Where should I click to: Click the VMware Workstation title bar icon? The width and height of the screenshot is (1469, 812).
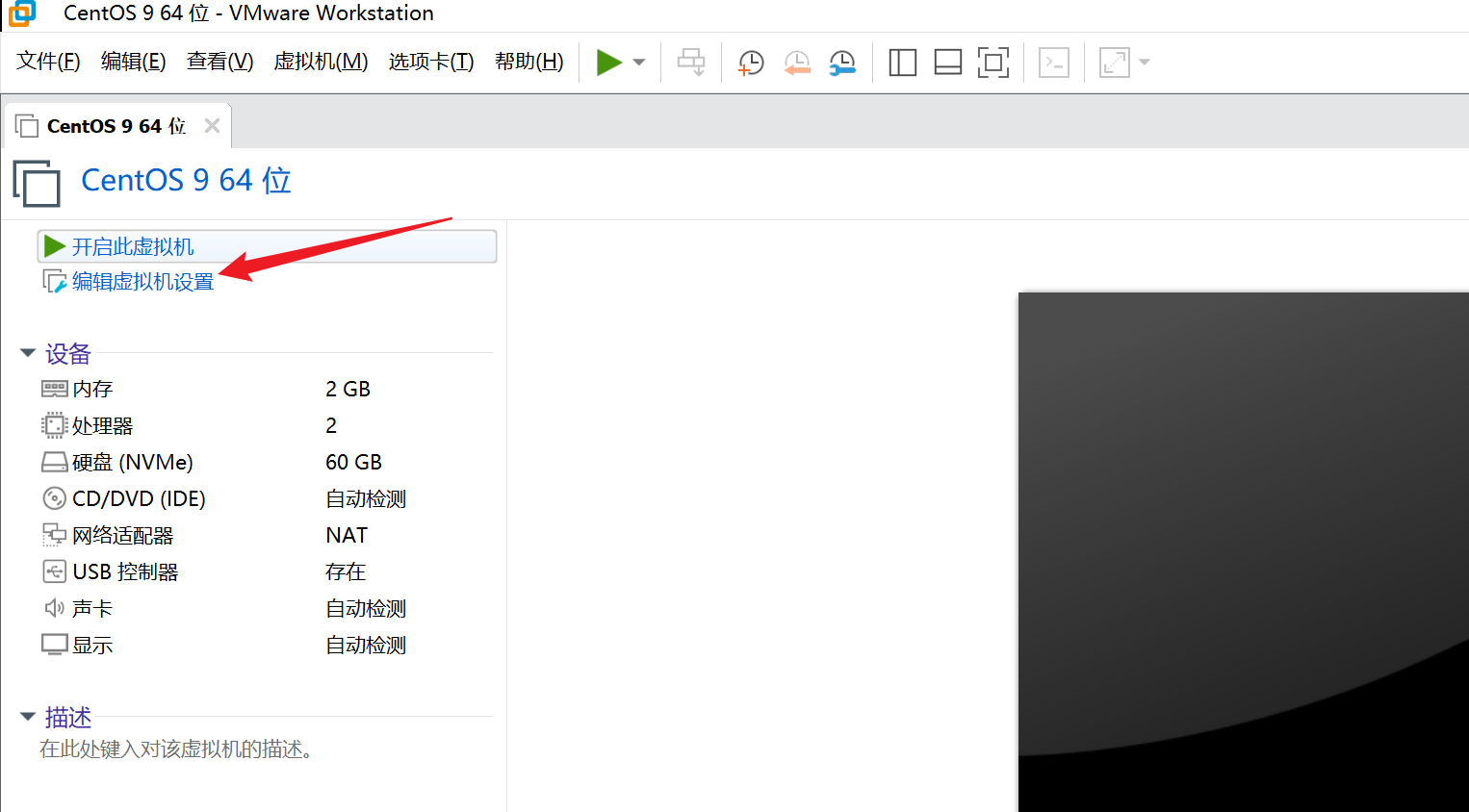(21, 13)
